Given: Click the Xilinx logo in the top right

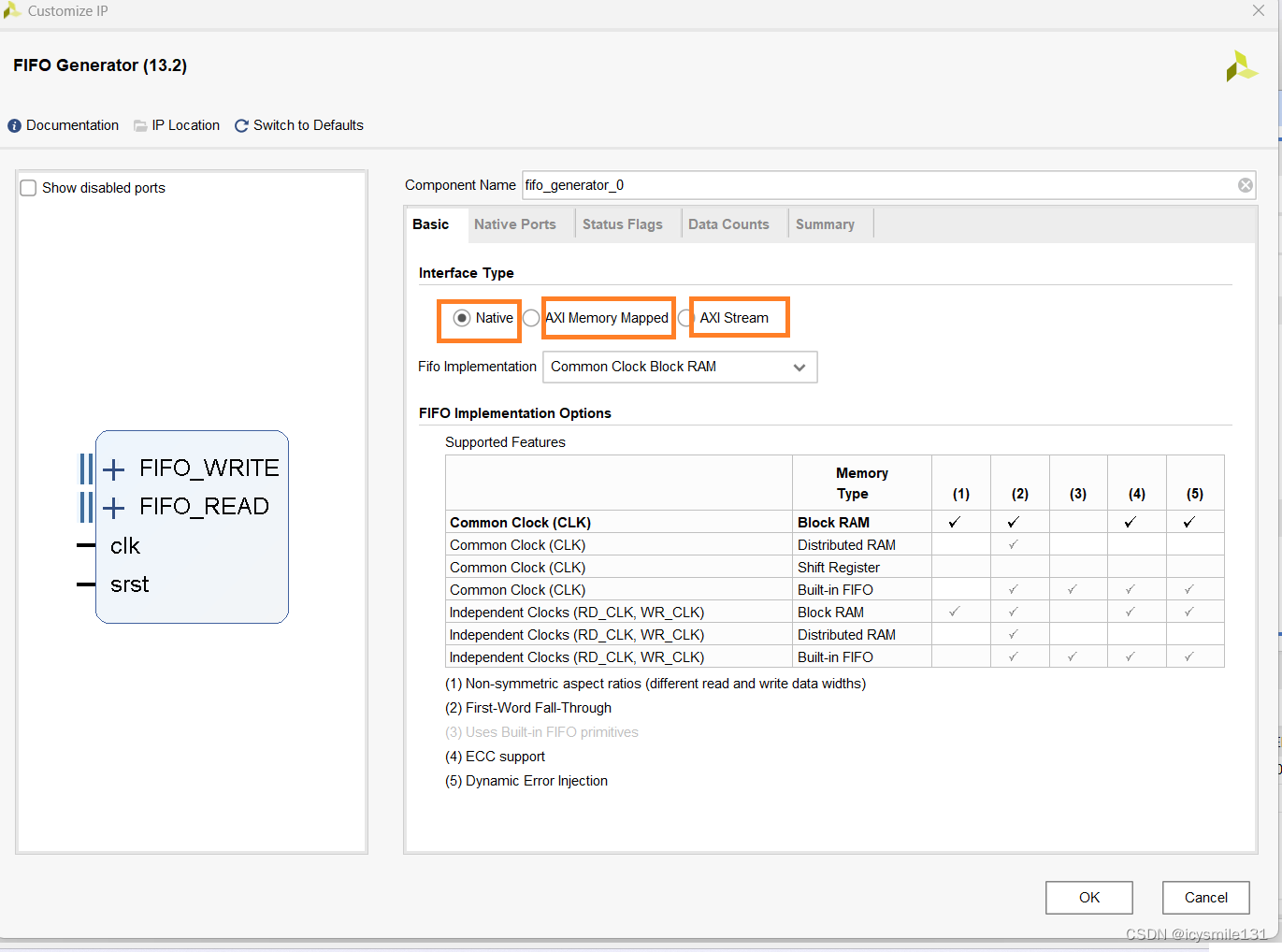Looking at the screenshot, I should (1241, 66).
